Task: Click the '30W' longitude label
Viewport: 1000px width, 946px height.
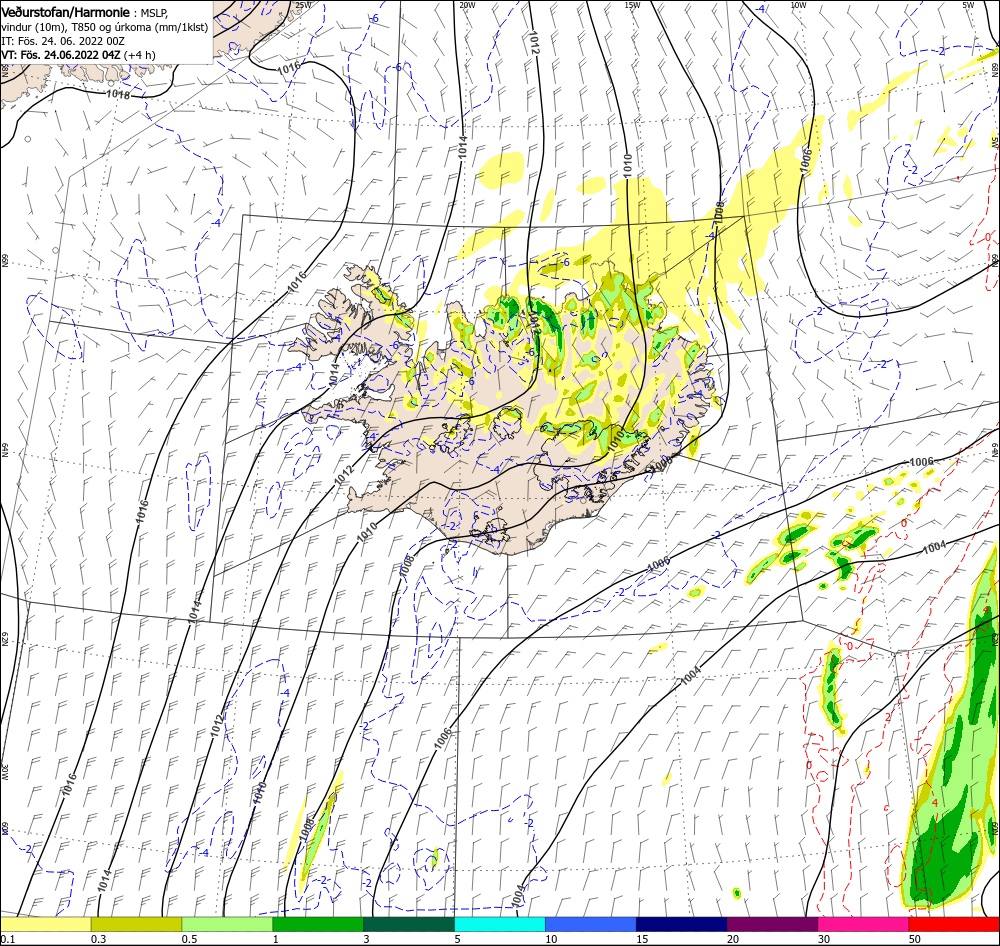Action: tap(4, 772)
